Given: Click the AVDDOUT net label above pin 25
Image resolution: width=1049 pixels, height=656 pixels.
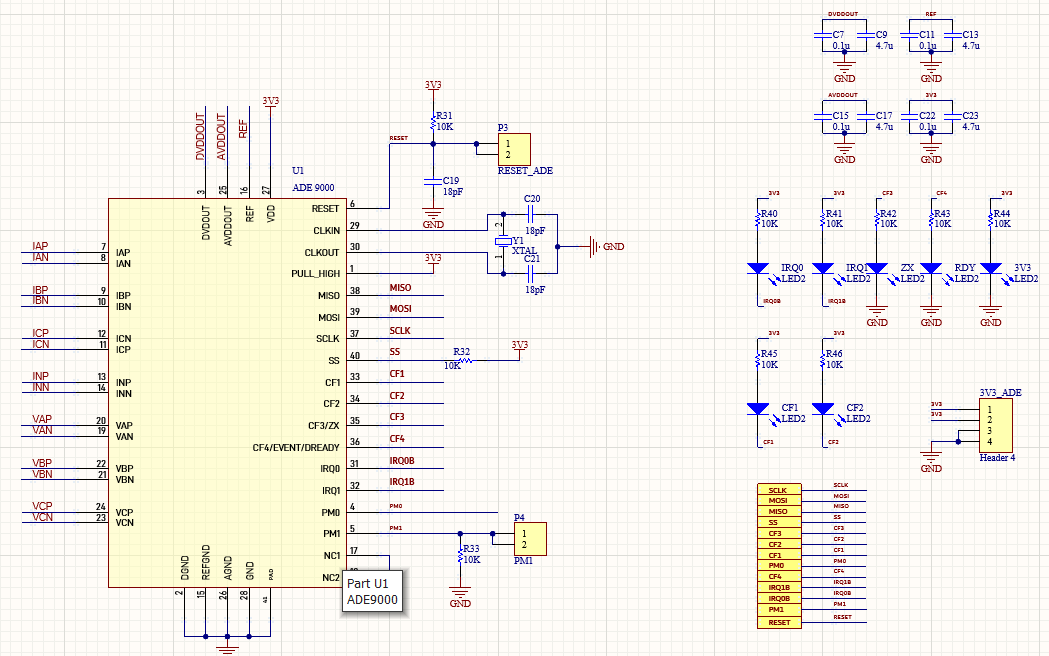Looking at the screenshot, I should [221, 136].
